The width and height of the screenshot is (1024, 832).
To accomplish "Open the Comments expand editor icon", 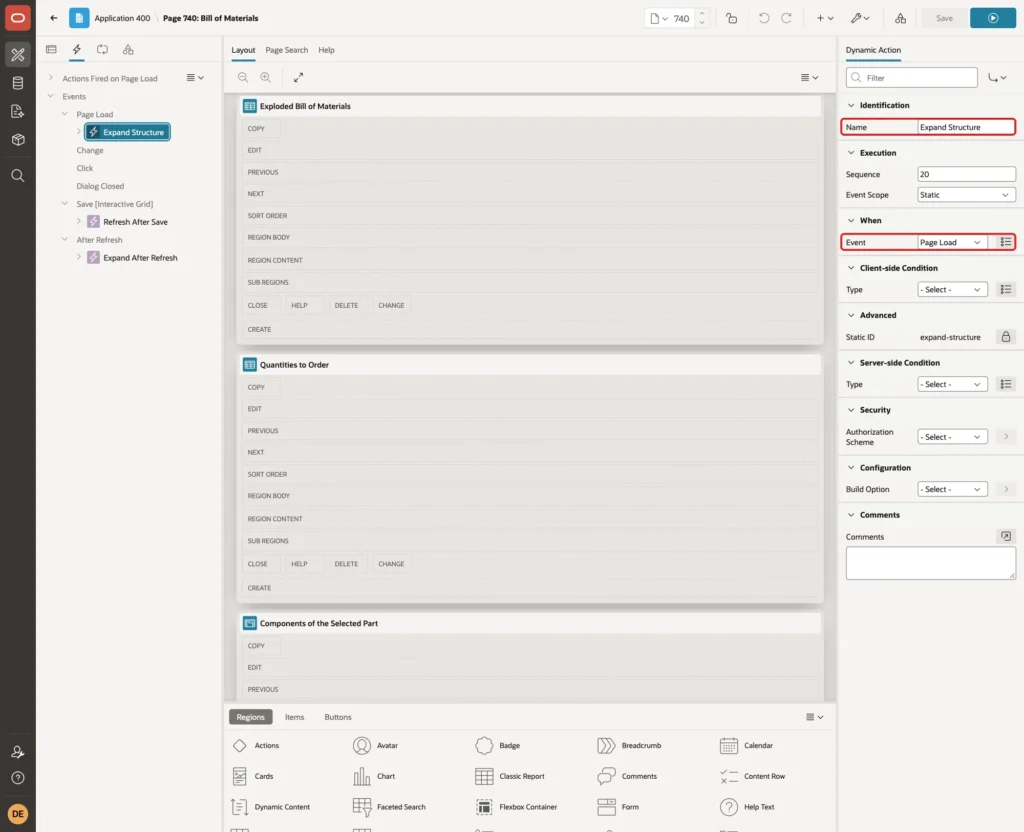I will [x=1006, y=536].
